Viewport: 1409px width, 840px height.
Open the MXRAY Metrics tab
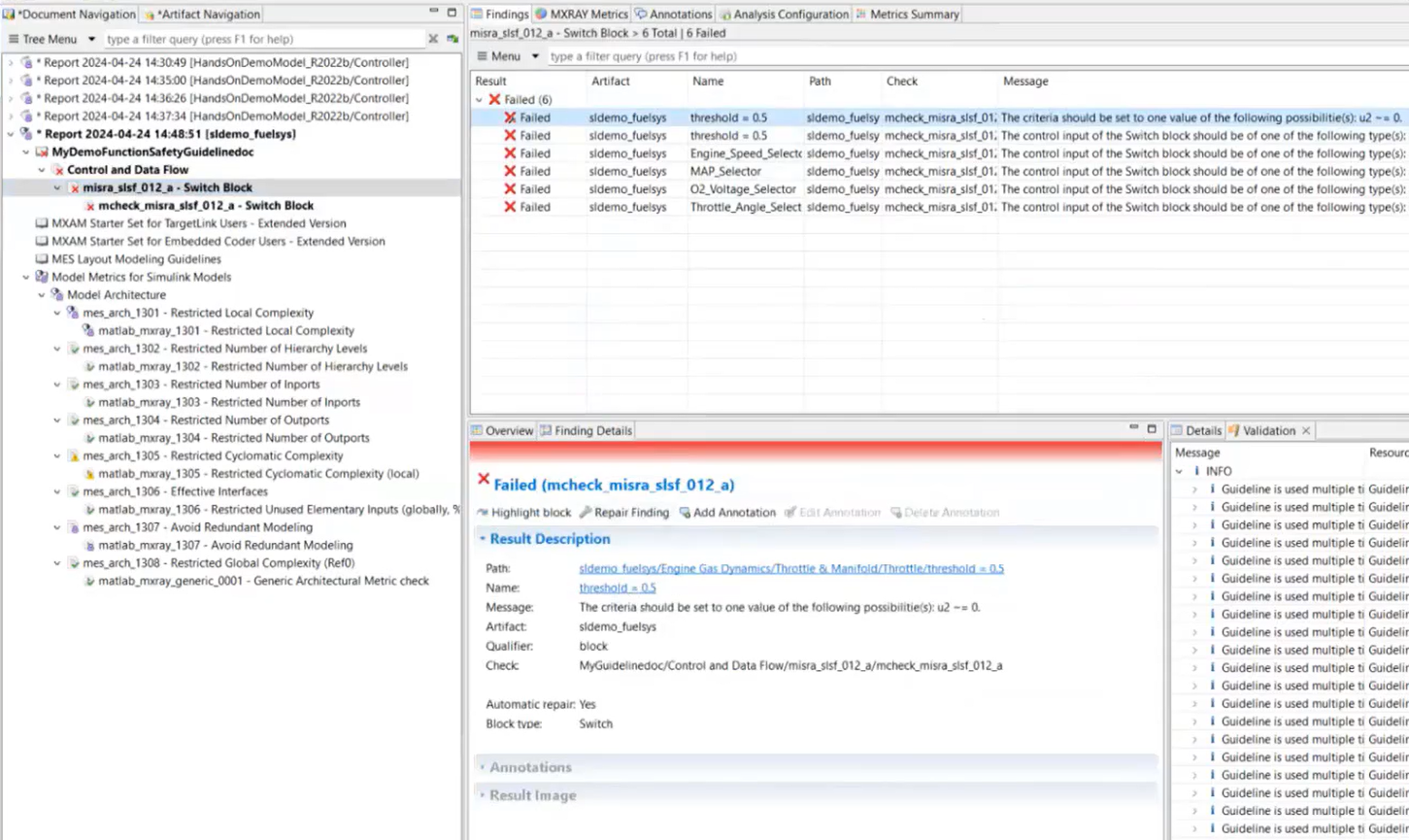[581, 14]
